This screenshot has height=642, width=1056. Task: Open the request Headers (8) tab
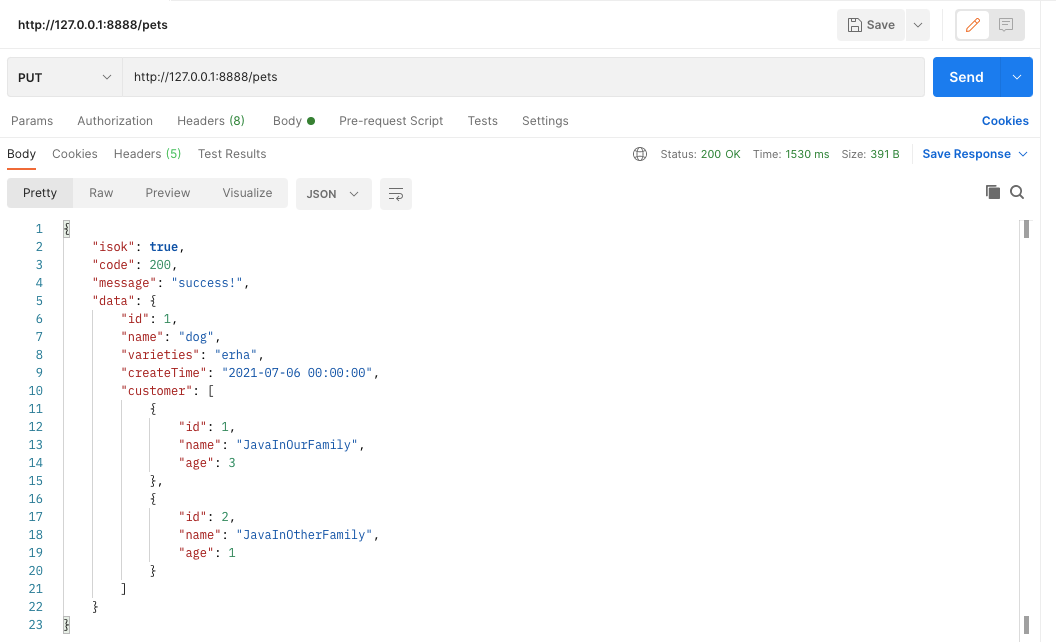click(x=210, y=121)
